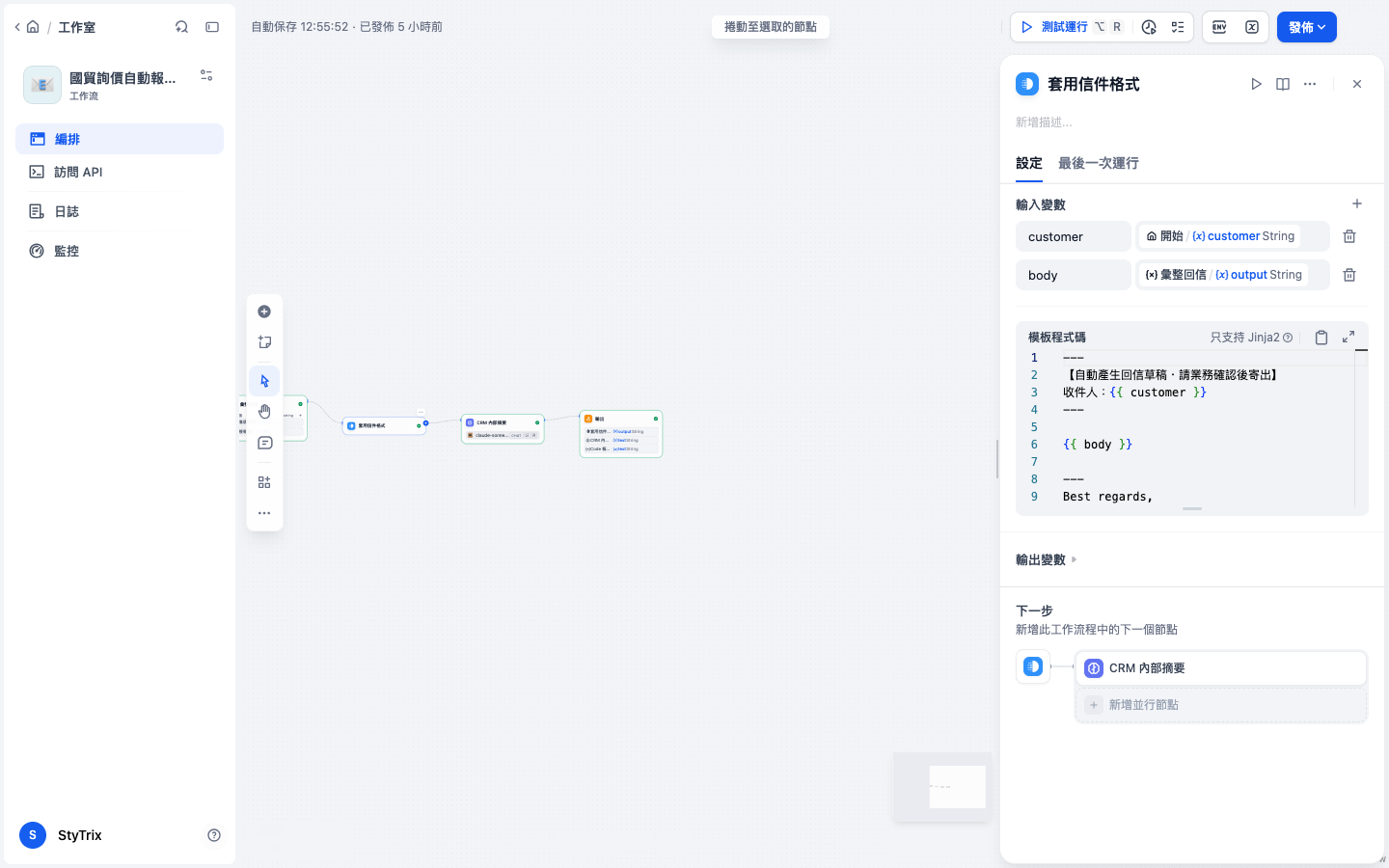
Task: Go back using the left chevron in breadcrumb
Action: point(17,27)
